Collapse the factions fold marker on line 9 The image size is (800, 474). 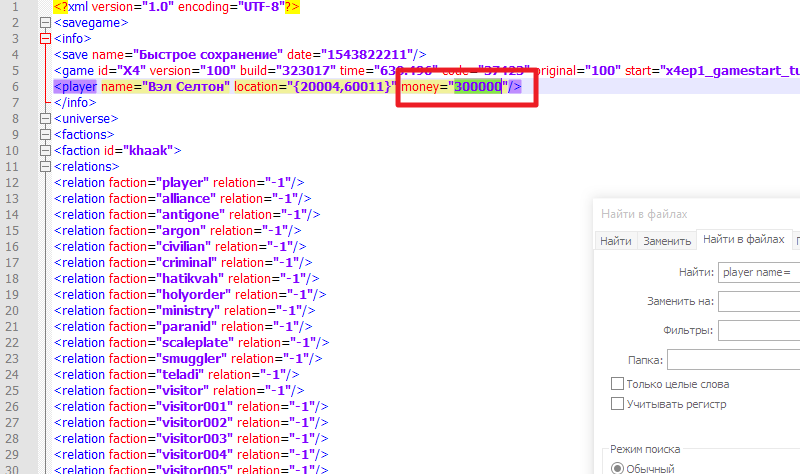[x=45, y=135]
